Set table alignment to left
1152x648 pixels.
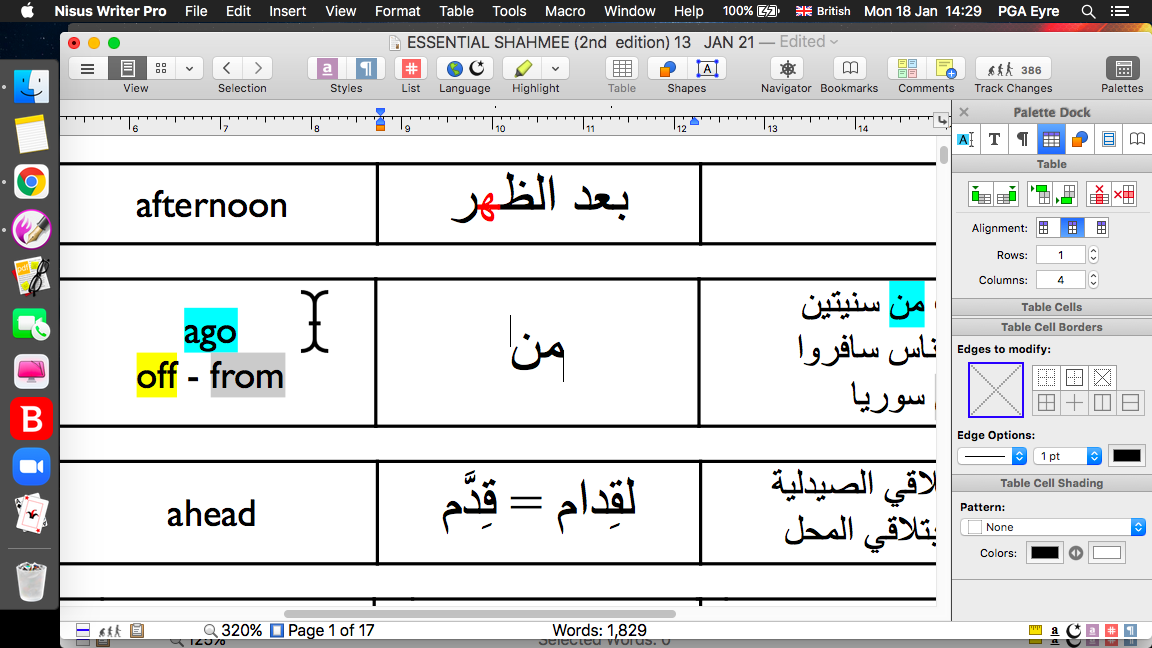[x=1045, y=228]
